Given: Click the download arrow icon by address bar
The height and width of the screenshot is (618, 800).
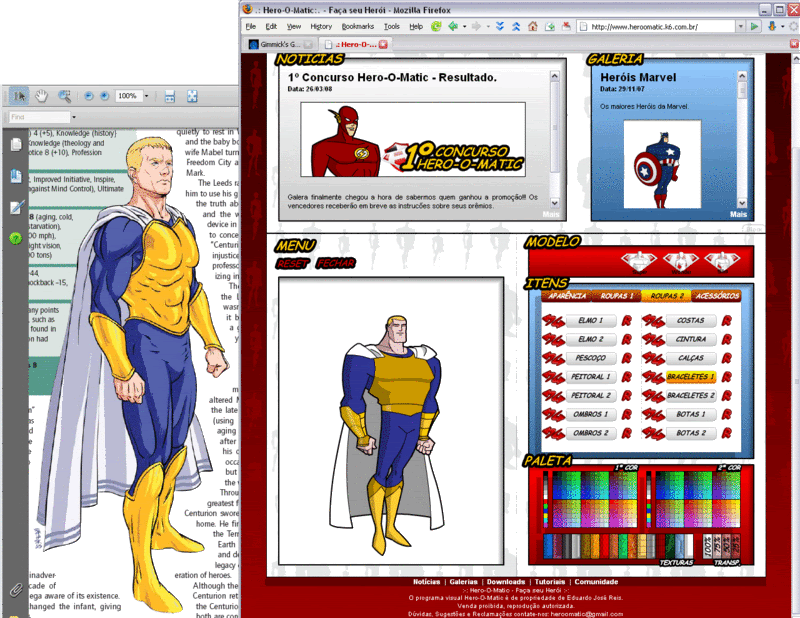Looking at the screenshot, I should [771, 27].
